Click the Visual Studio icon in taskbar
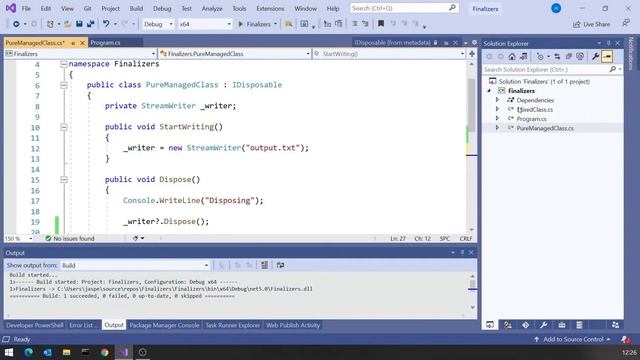Screen dimensions: 640x360 pos(124,352)
